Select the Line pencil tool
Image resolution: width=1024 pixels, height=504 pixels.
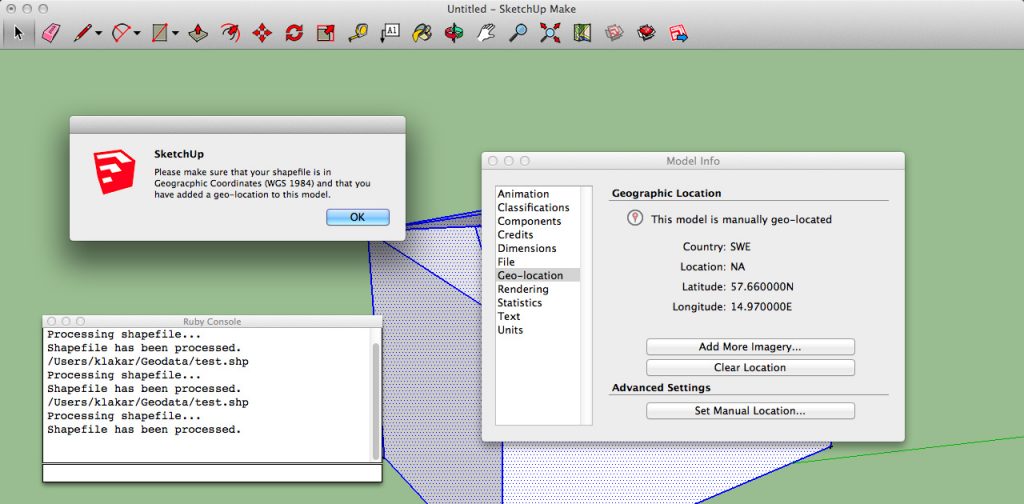(82, 33)
